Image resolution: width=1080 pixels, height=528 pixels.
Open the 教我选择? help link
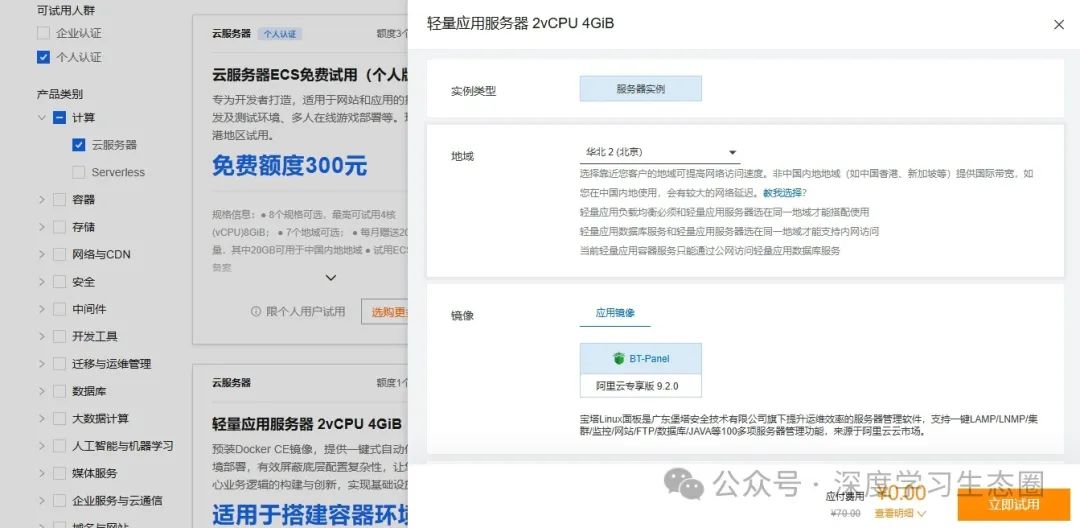tap(785, 193)
